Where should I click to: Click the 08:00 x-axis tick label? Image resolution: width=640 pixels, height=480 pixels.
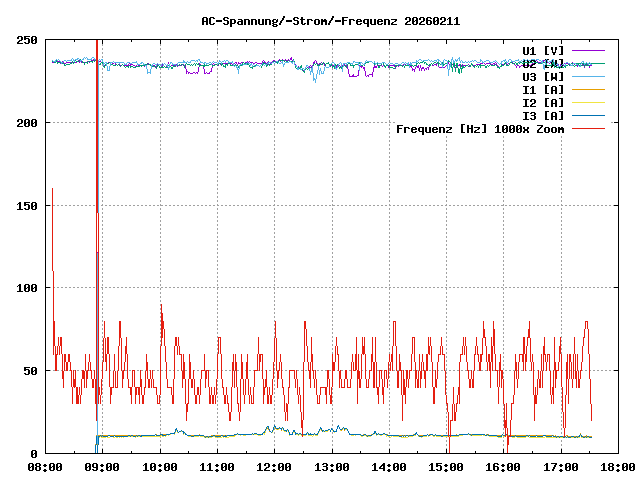tap(46, 467)
